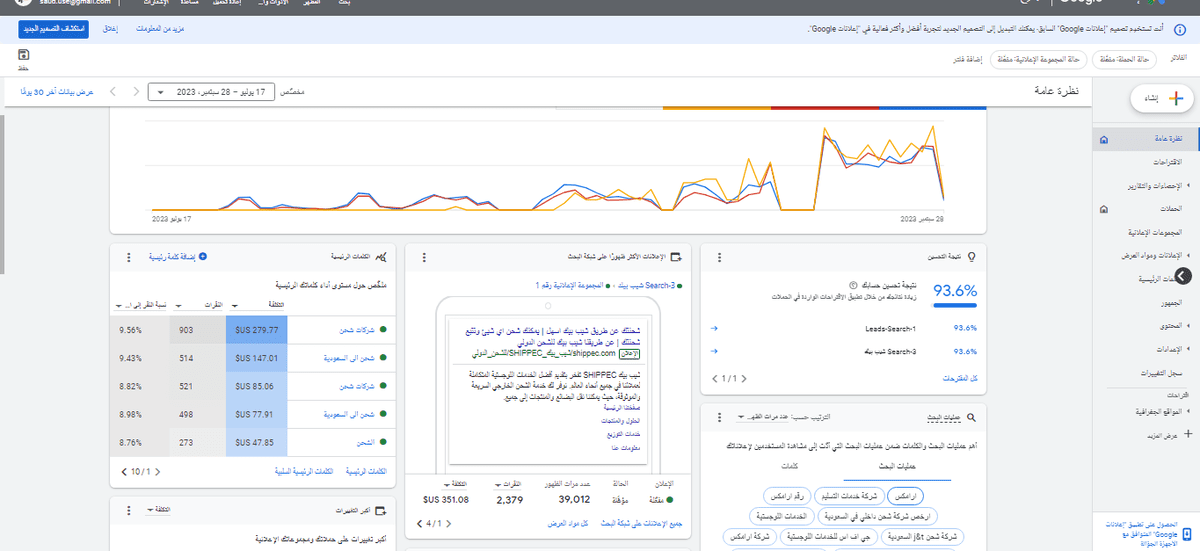Open the All recommendations link
Screen dimensions: 1200x551
pos(959,380)
